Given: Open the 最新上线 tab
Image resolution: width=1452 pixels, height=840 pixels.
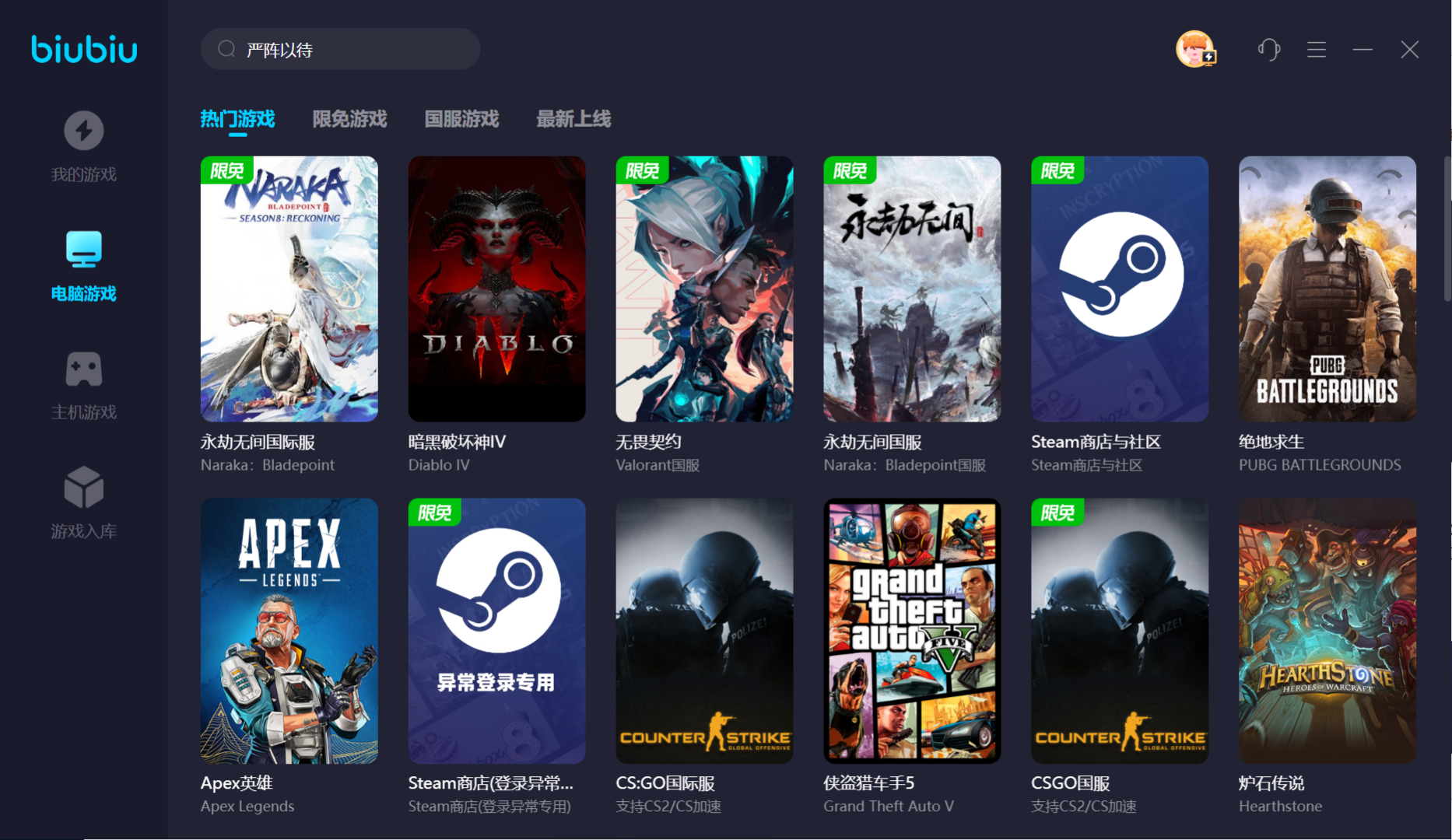Looking at the screenshot, I should point(573,119).
